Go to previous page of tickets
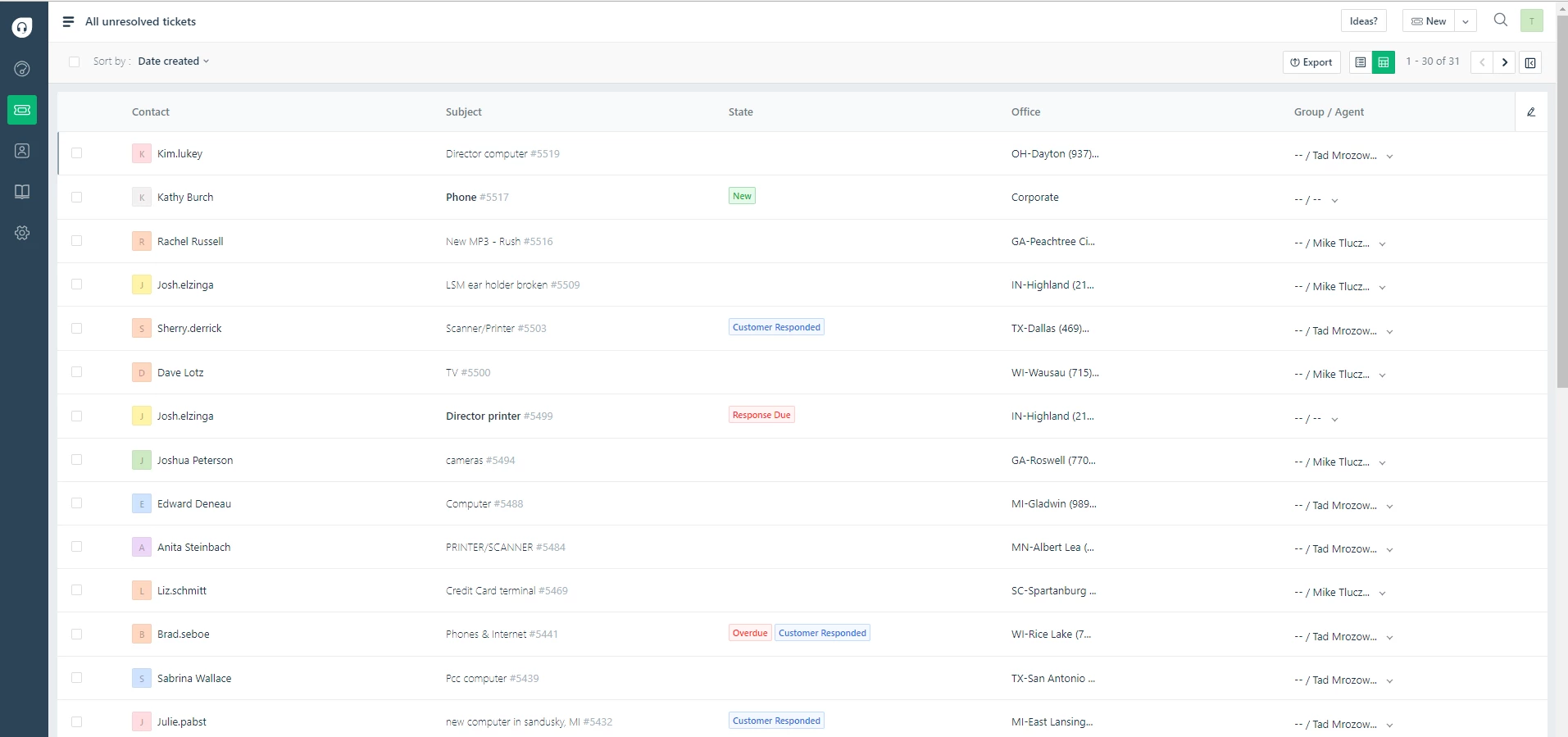This screenshot has height=737, width=1568. (x=1482, y=62)
